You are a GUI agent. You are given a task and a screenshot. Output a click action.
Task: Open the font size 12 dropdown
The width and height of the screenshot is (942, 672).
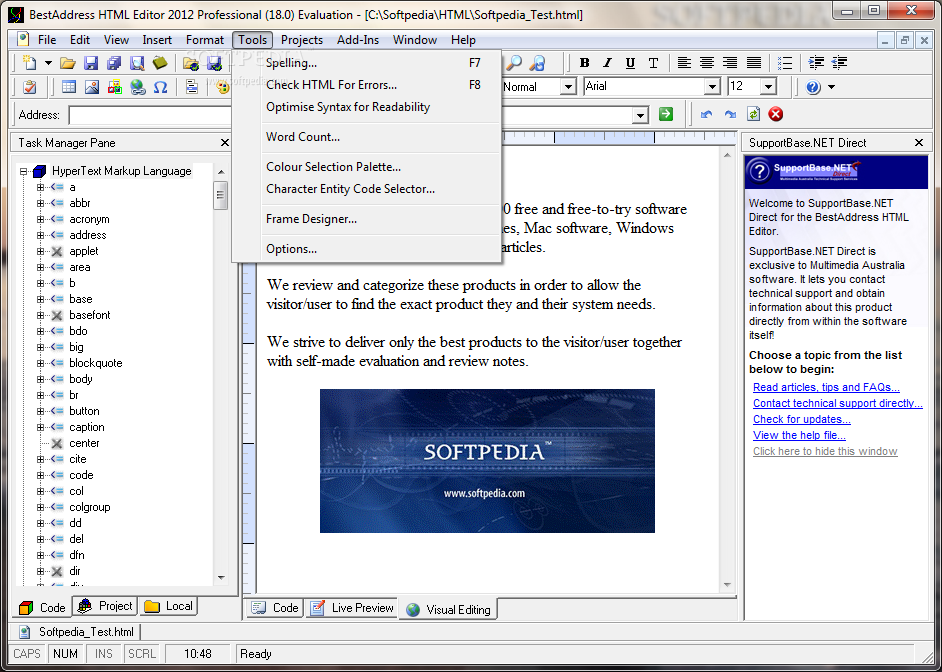[768, 86]
